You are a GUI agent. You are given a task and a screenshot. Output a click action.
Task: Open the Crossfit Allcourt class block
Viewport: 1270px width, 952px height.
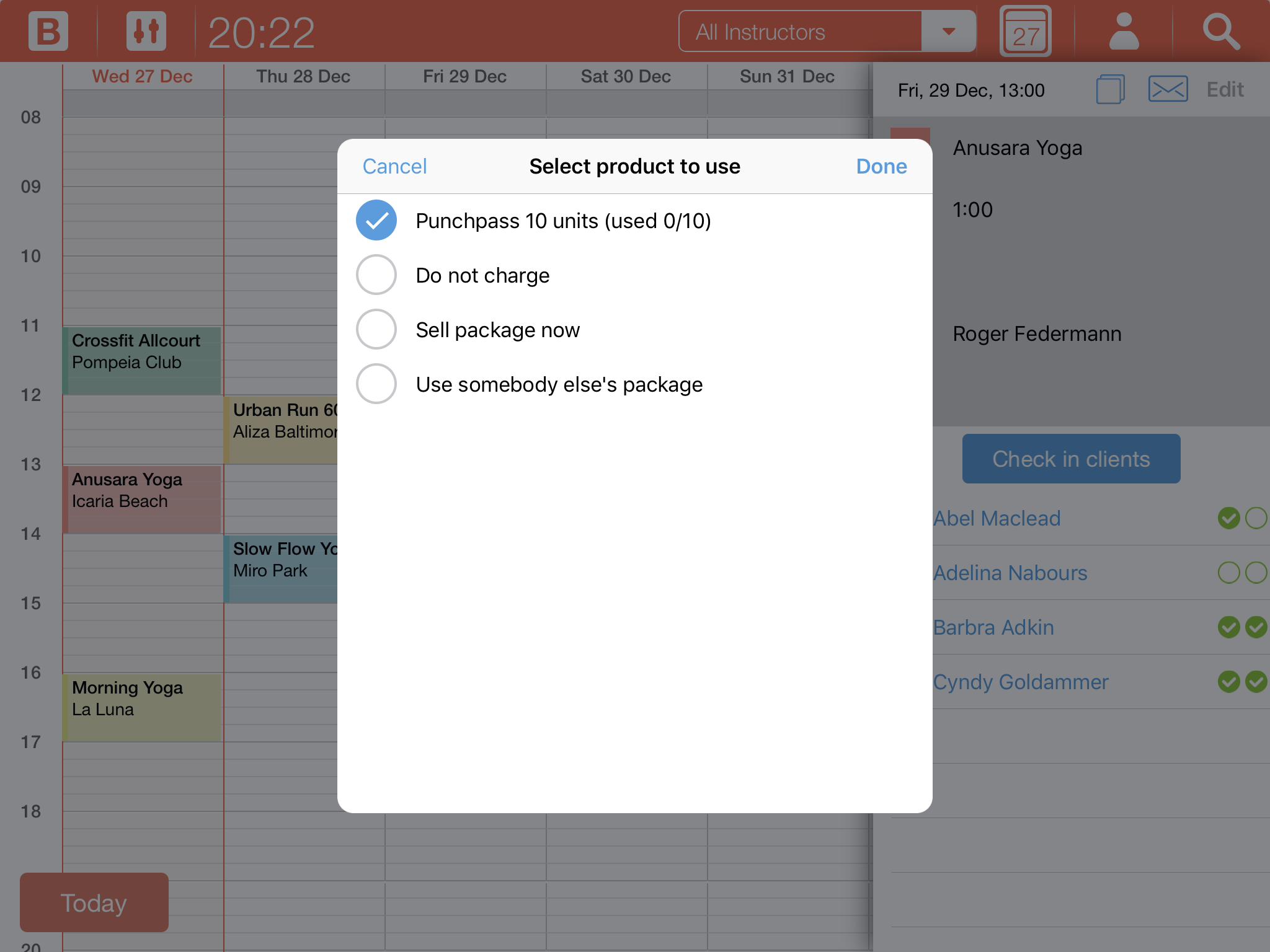(142, 360)
